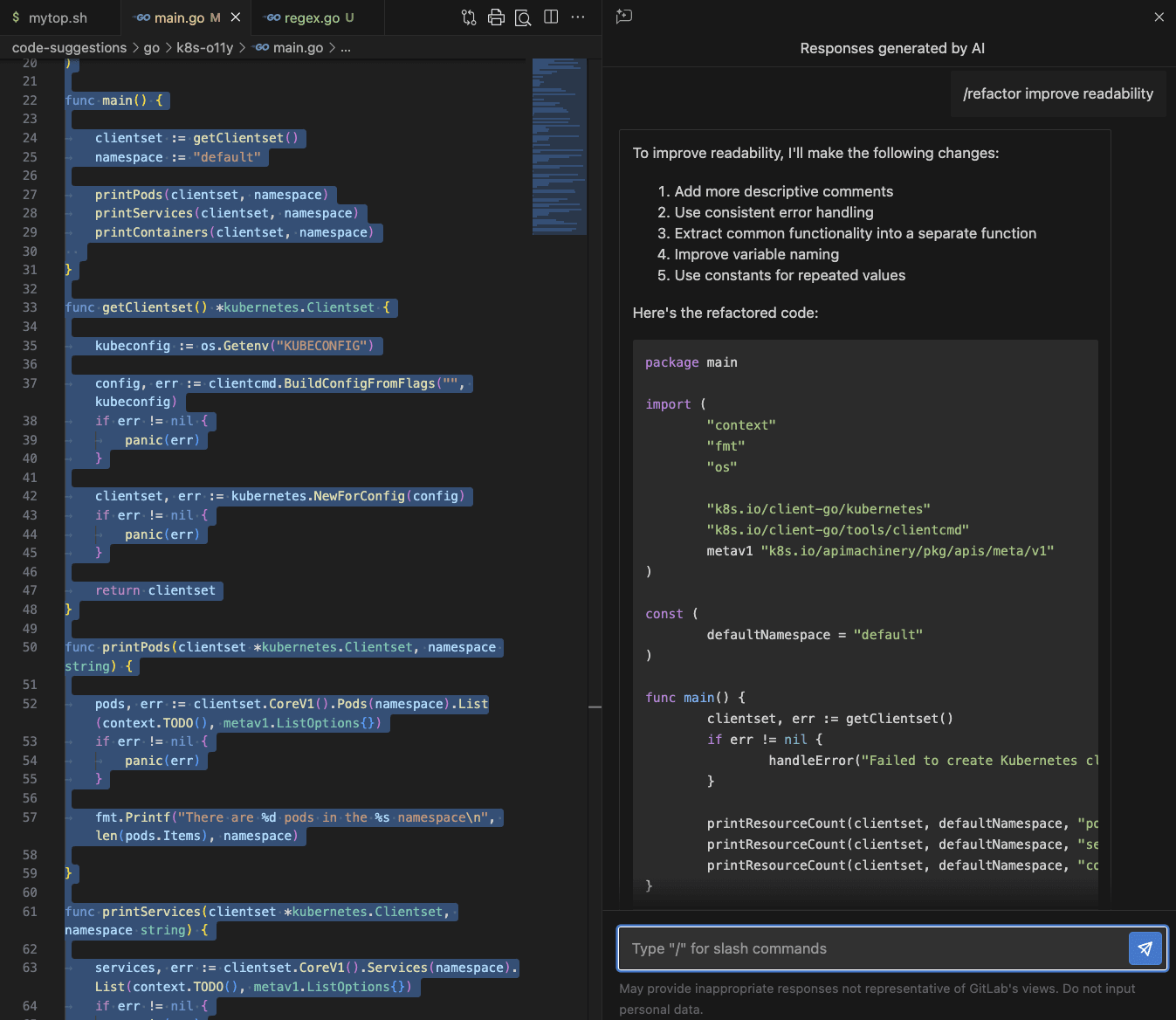
Task: Click the code minimap overview
Action: (559, 147)
